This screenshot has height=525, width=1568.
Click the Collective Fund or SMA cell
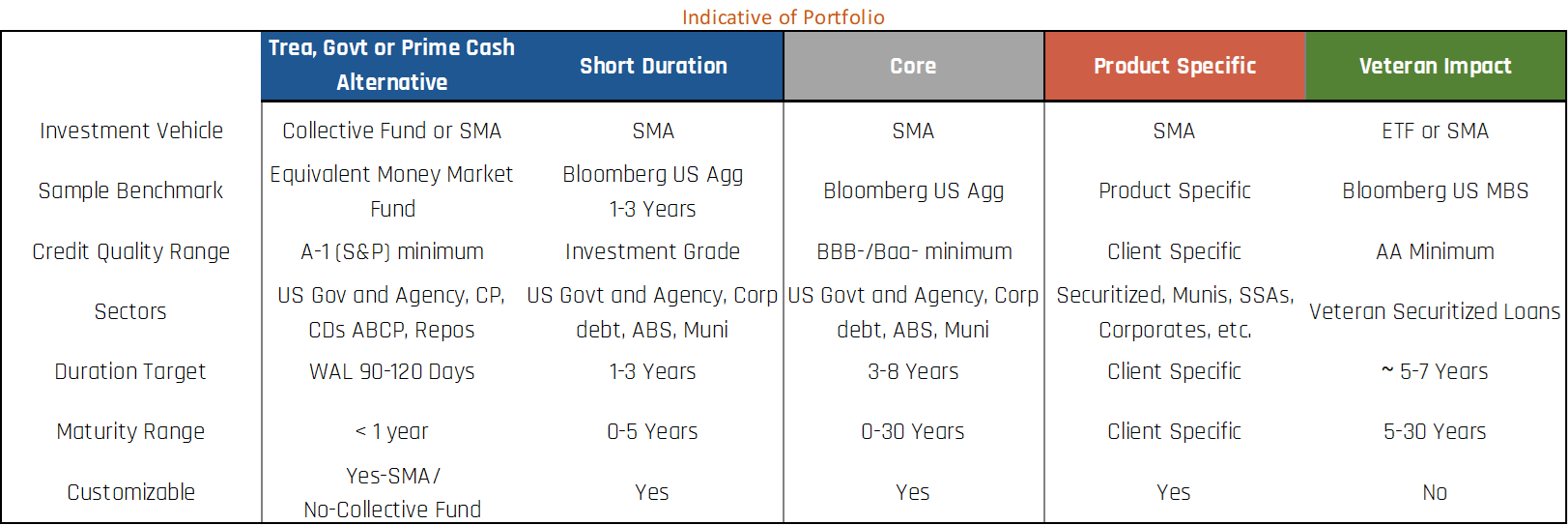(x=391, y=131)
